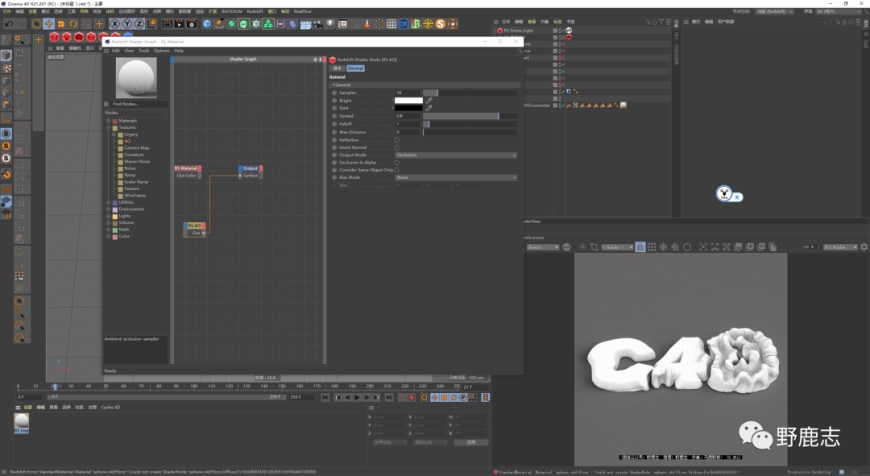Screen dimensions: 870x476
Task: Toggle the X axis lock
Action: tap(114, 24)
